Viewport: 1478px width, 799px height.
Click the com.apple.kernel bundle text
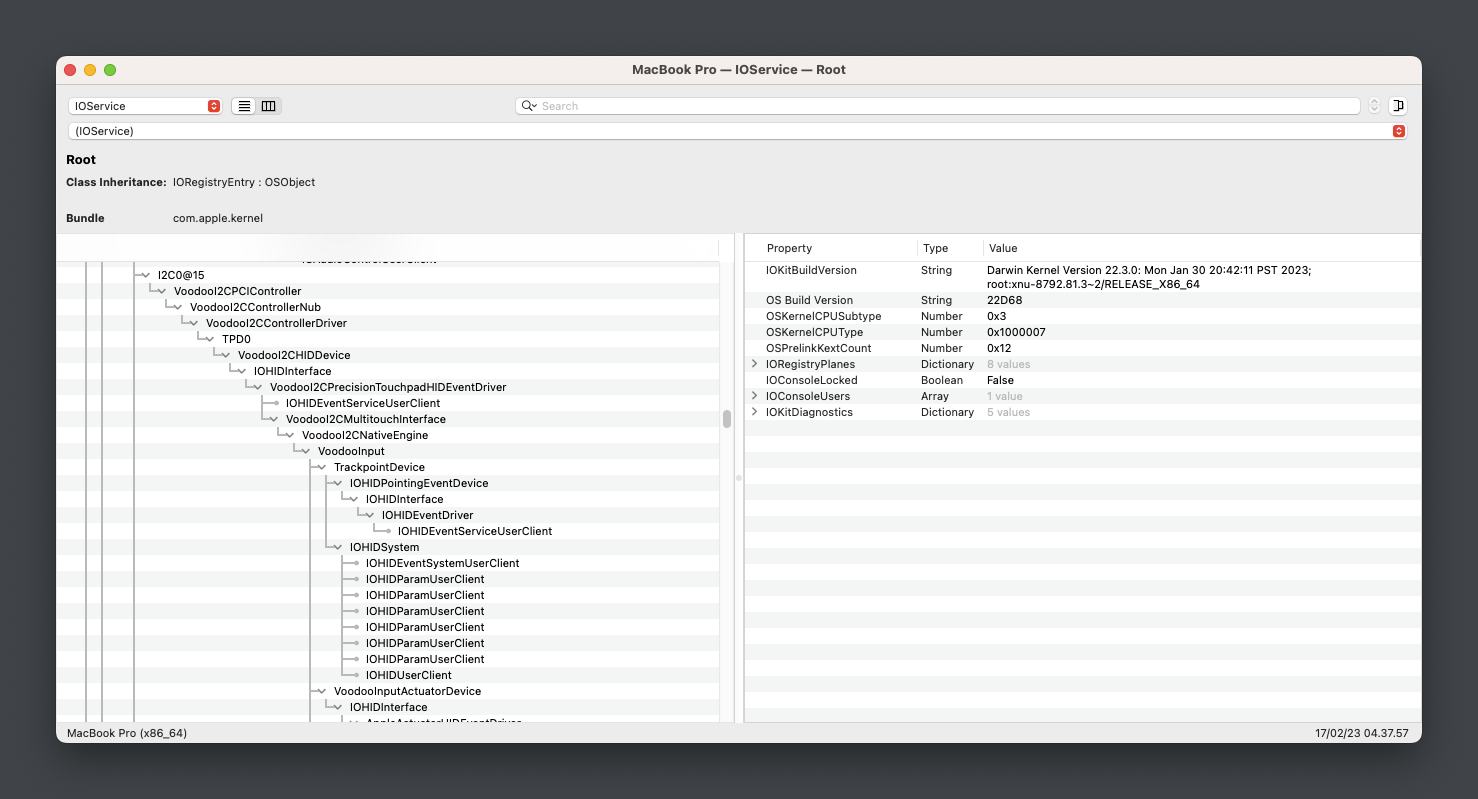(x=218, y=218)
